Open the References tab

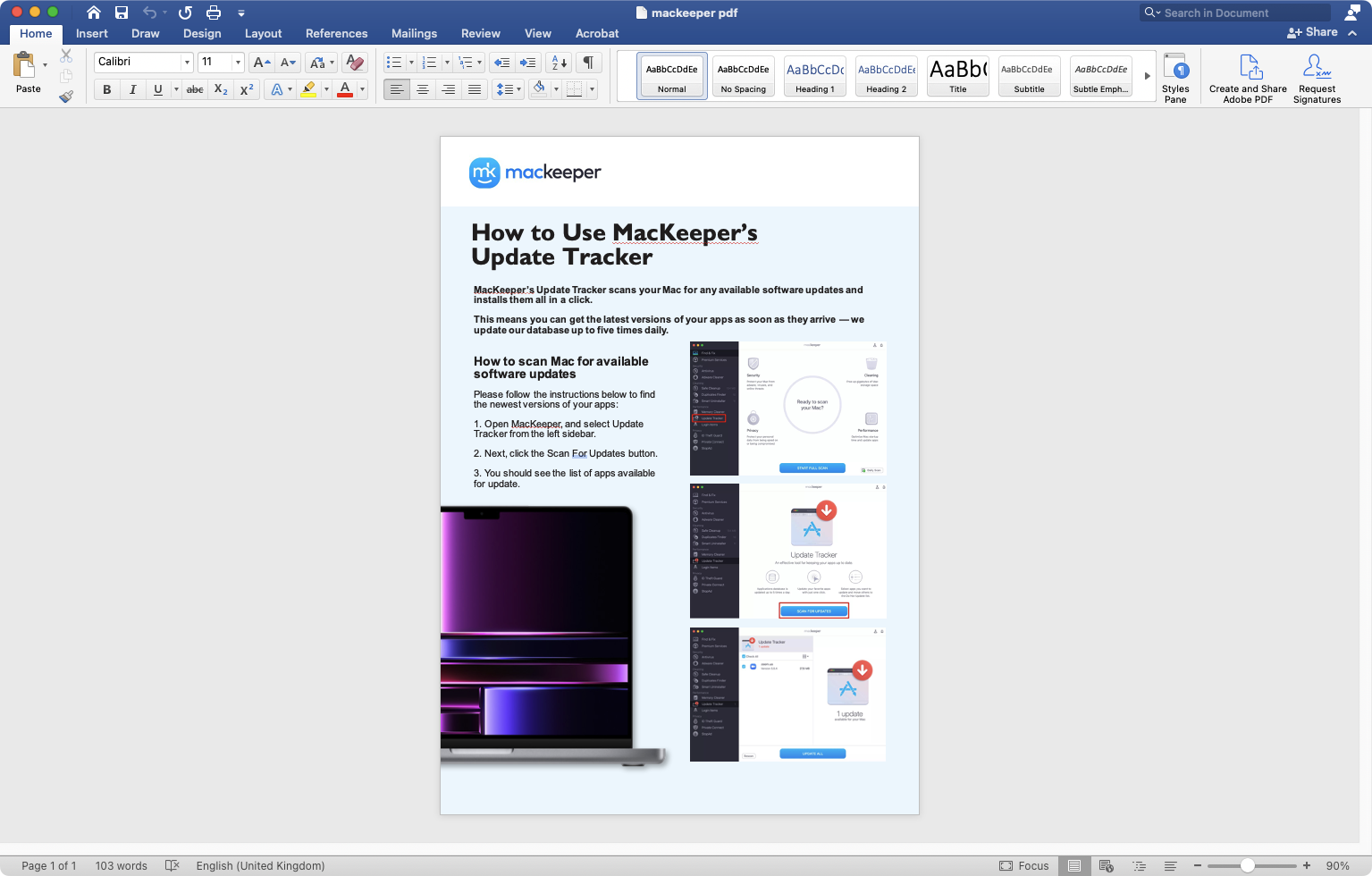337,34
